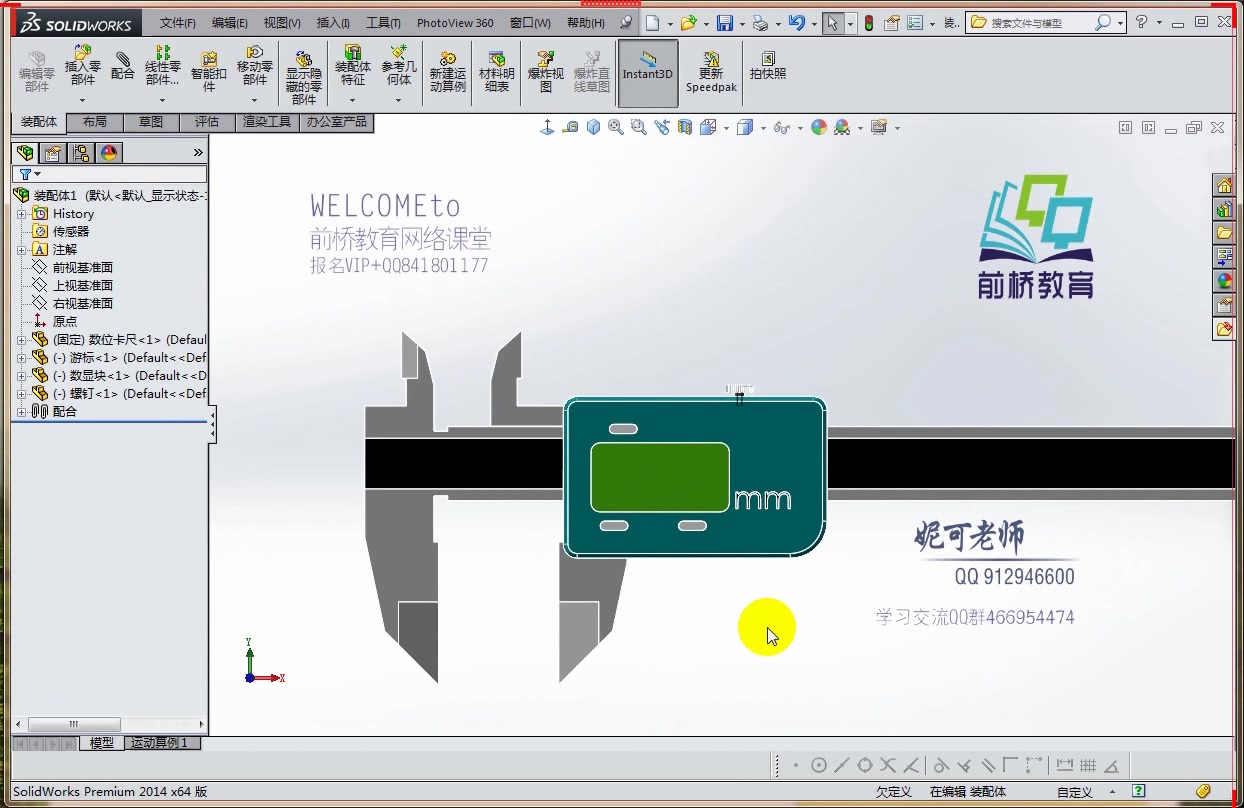Select the 智能扣件 (Smart Fasteners) tool
Screen dimensions: 1244x808
point(208,70)
